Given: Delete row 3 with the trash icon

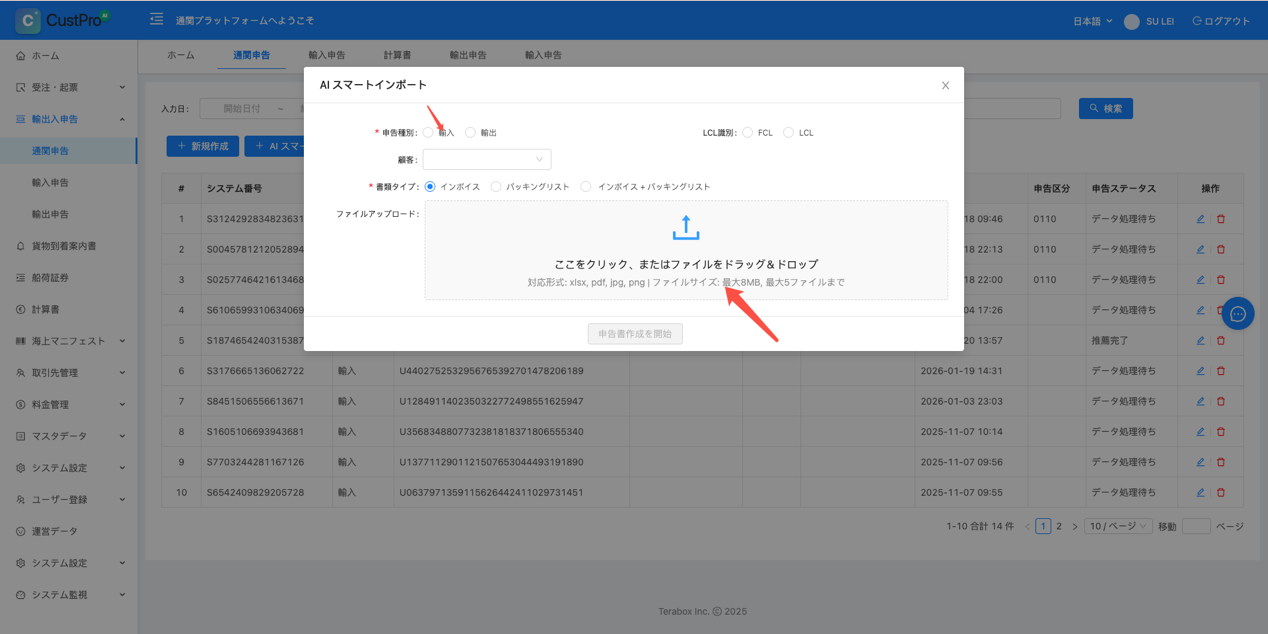Looking at the screenshot, I should 1221,280.
